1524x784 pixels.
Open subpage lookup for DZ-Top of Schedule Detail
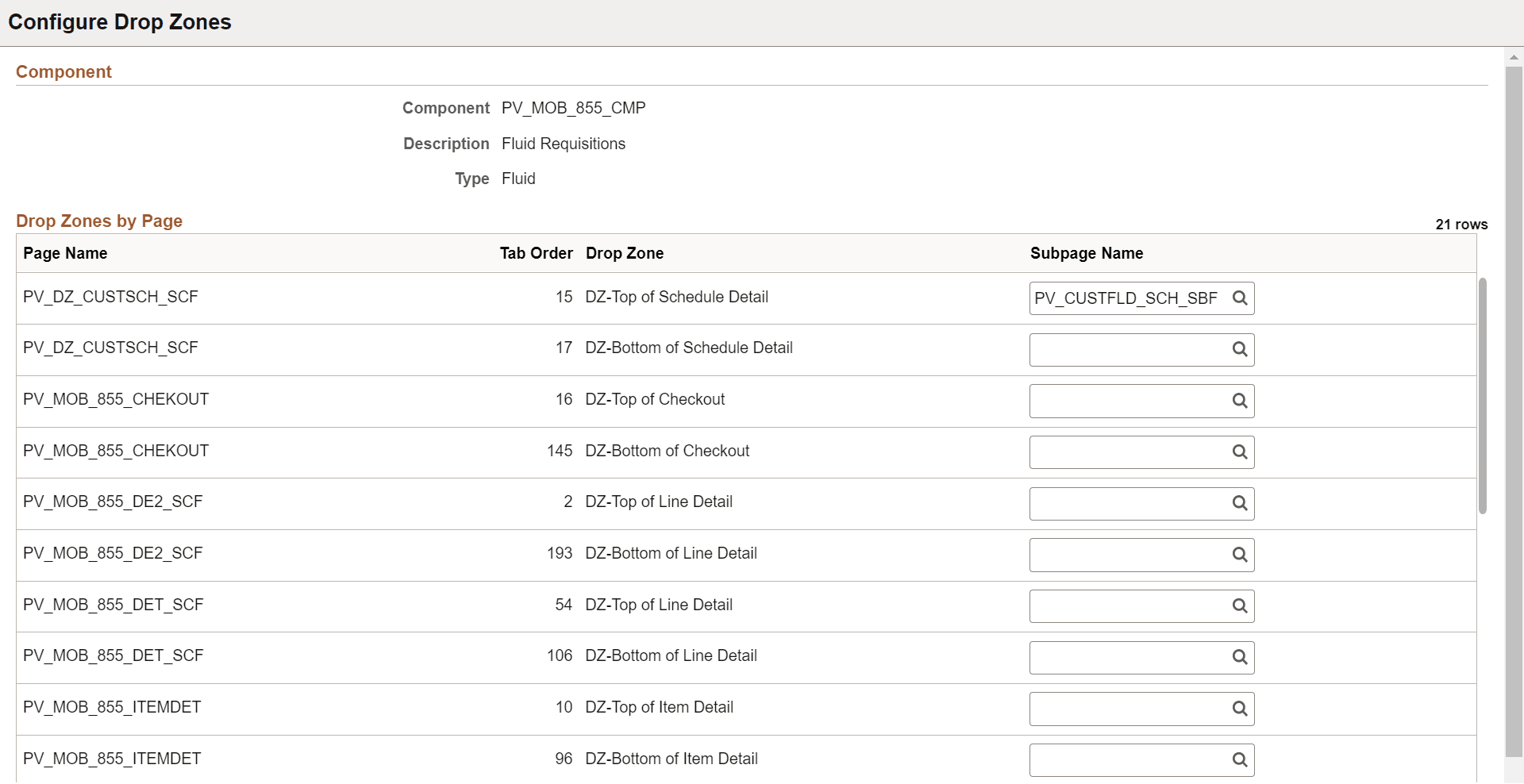(x=1241, y=298)
